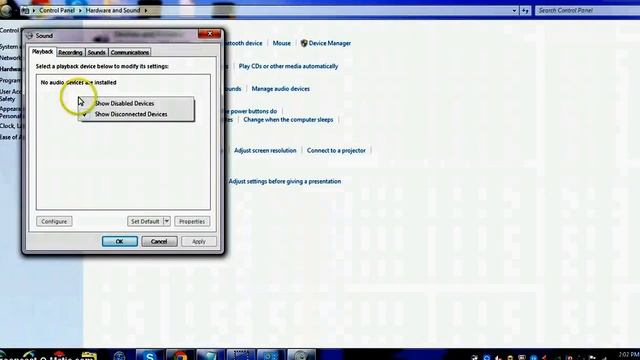Click Cancel in the Sound dialog
The width and height of the screenshot is (640, 360).
pyautogui.click(x=159, y=241)
